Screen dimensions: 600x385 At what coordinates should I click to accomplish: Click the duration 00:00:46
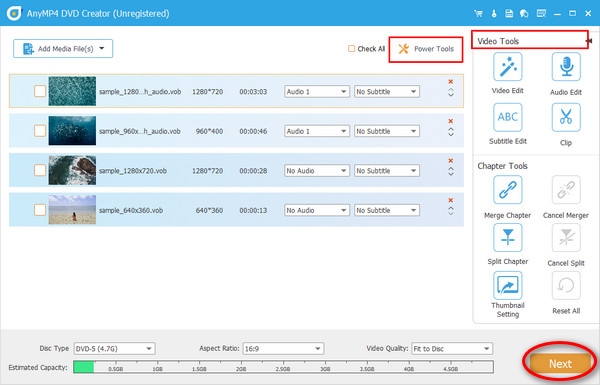(x=253, y=131)
